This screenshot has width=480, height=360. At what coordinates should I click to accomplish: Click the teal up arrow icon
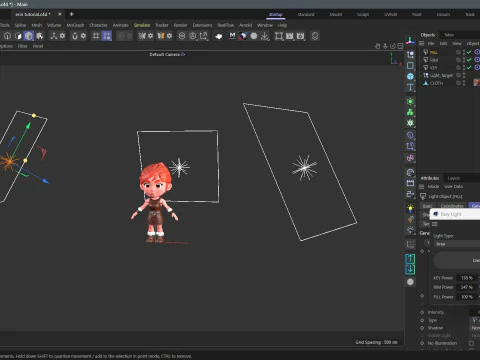click(x=410, y=258)
